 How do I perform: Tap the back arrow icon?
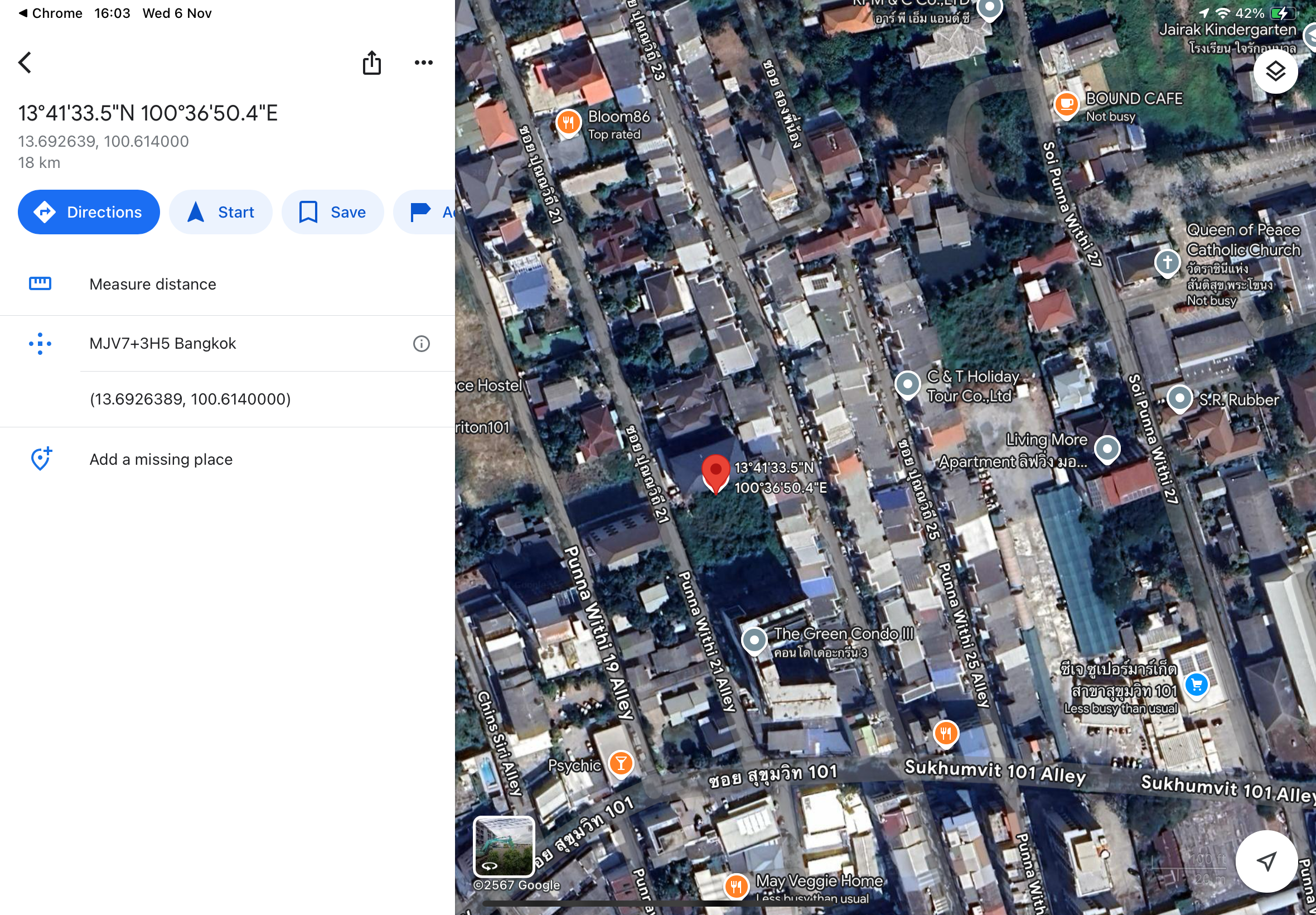[25, 62]
